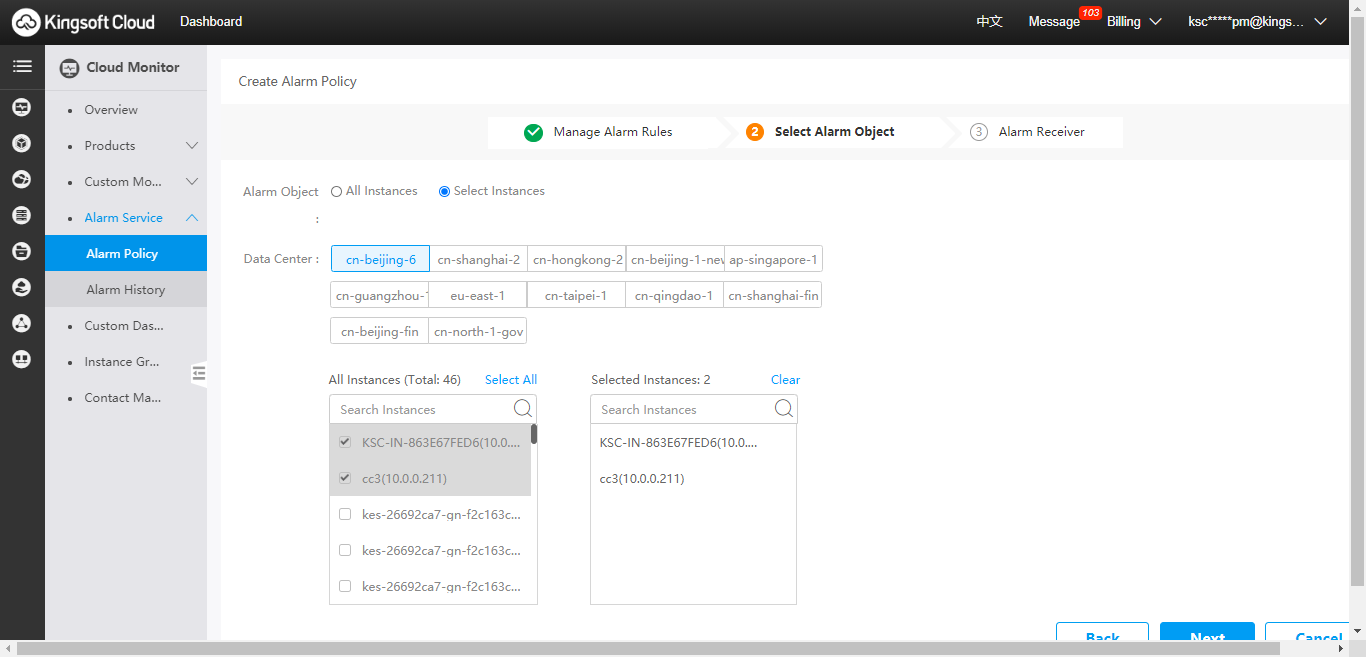Click Clear to remove selected instances
Screen dimensions: 1366x657
pos(785,380)
